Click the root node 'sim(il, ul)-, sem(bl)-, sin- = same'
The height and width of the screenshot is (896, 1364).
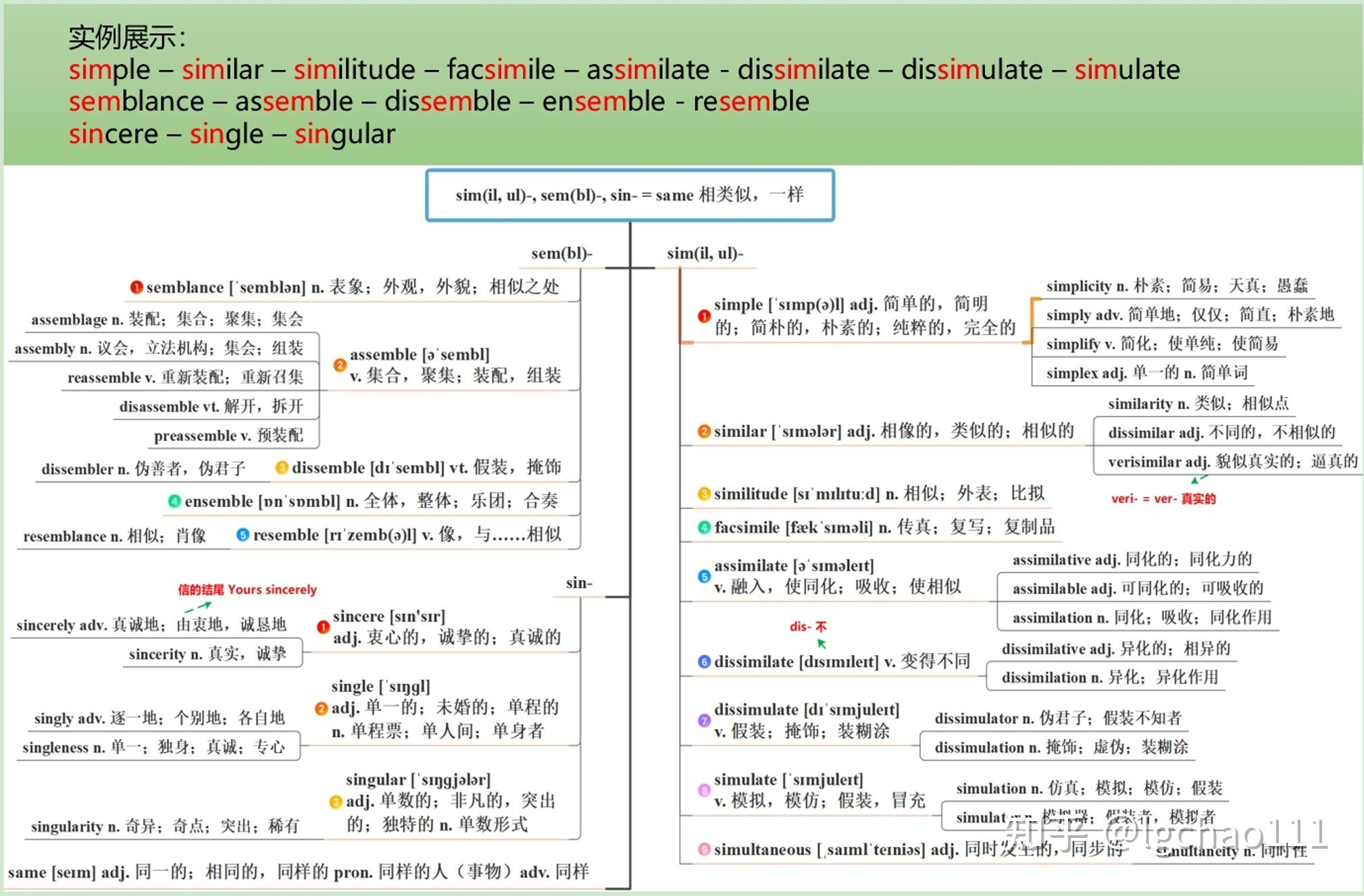[x=630, y=195]
